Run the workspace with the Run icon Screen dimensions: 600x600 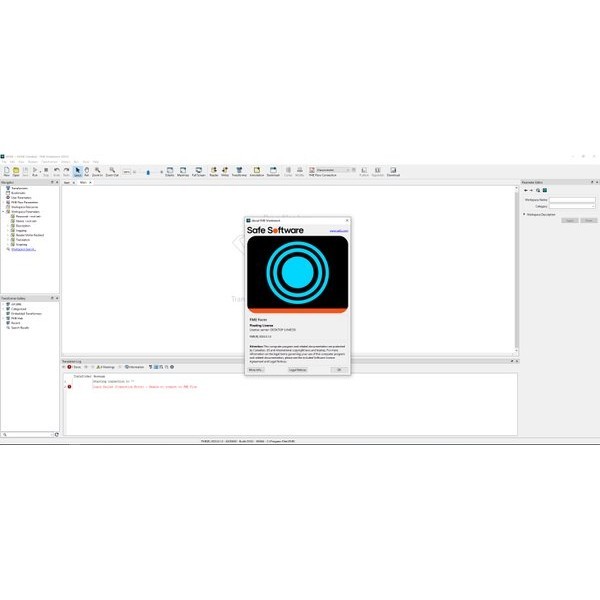34,171
